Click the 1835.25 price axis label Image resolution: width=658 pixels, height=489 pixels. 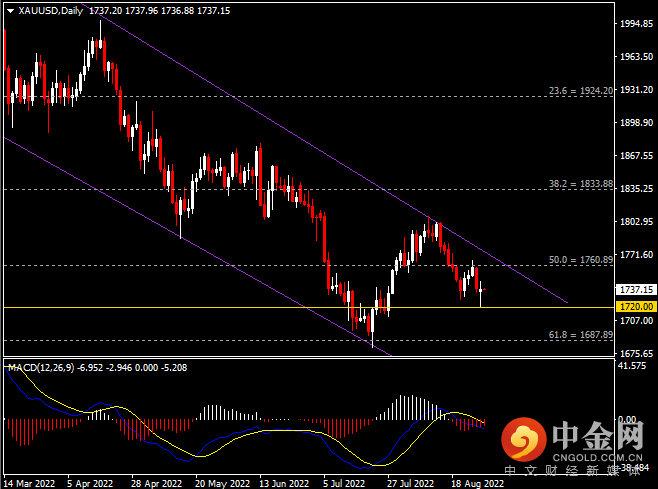pyautogui.click(x=637, y=189)
